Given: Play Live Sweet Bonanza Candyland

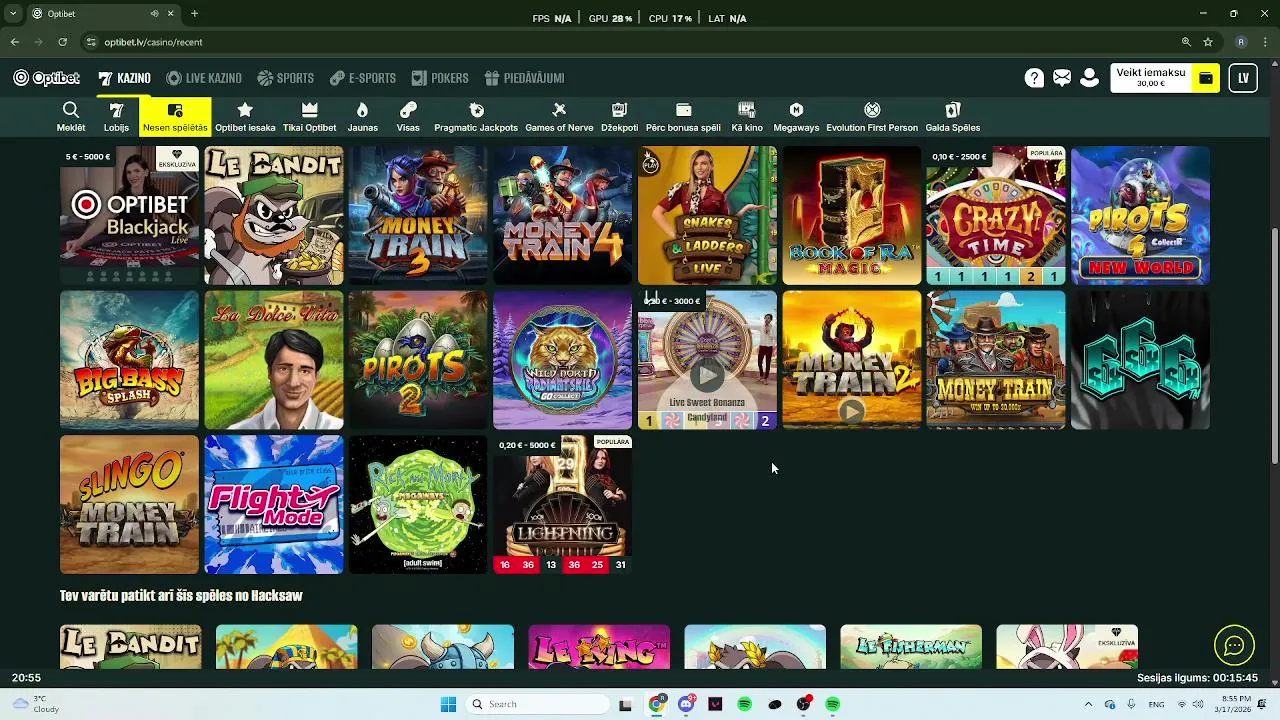Looking at the screenshot, I should (x=707, y=360).
